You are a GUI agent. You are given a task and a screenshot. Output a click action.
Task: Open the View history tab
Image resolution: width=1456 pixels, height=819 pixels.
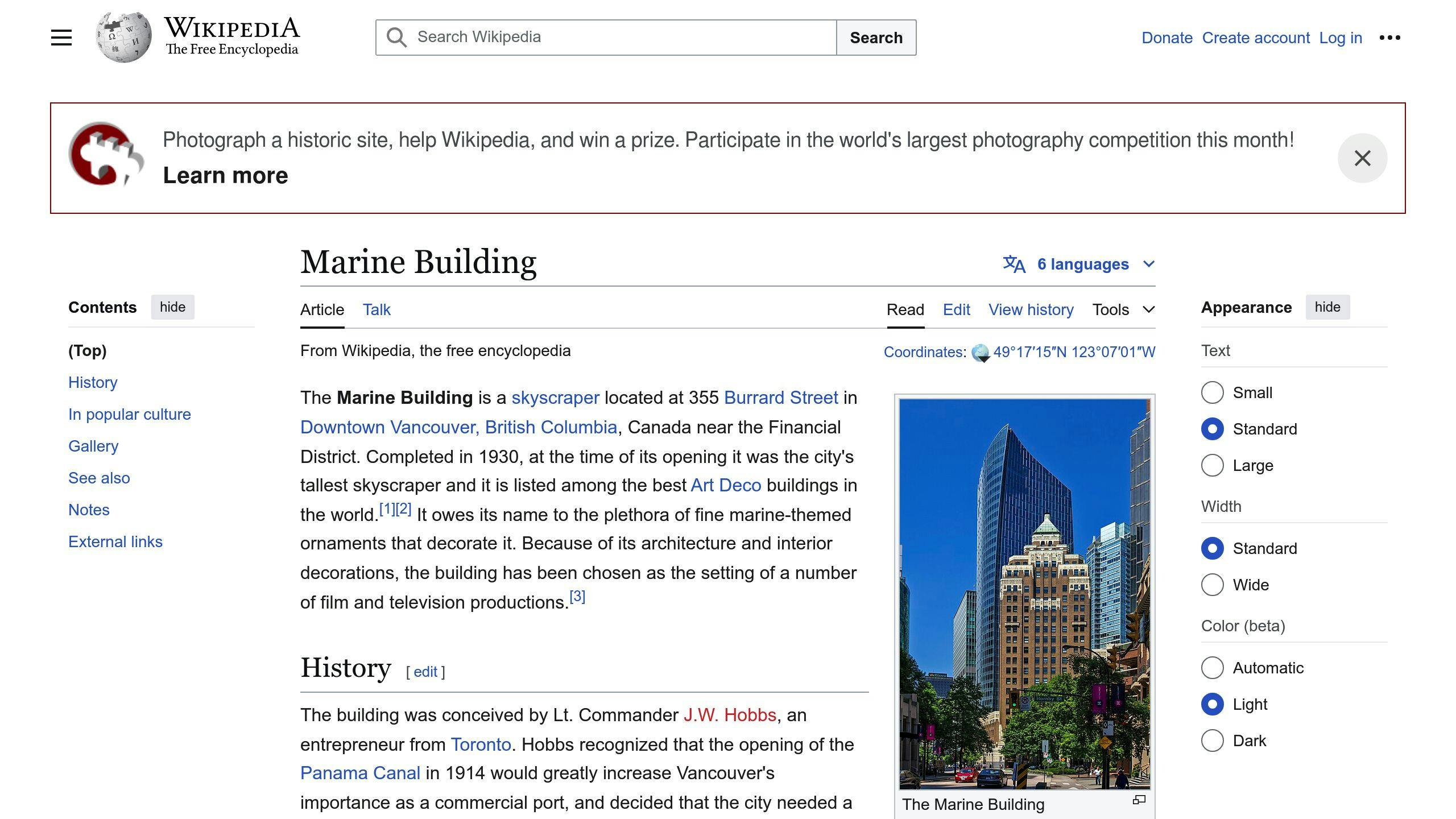(x=1031, y=309)
